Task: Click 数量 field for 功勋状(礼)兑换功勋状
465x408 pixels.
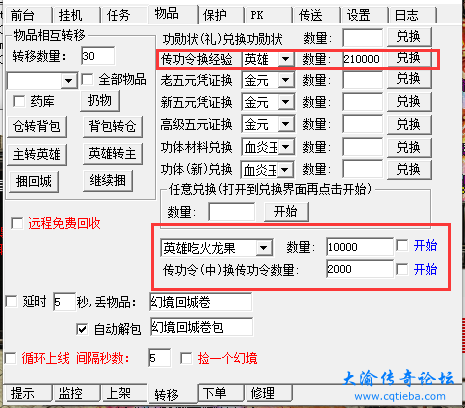Action: (363, 37)
